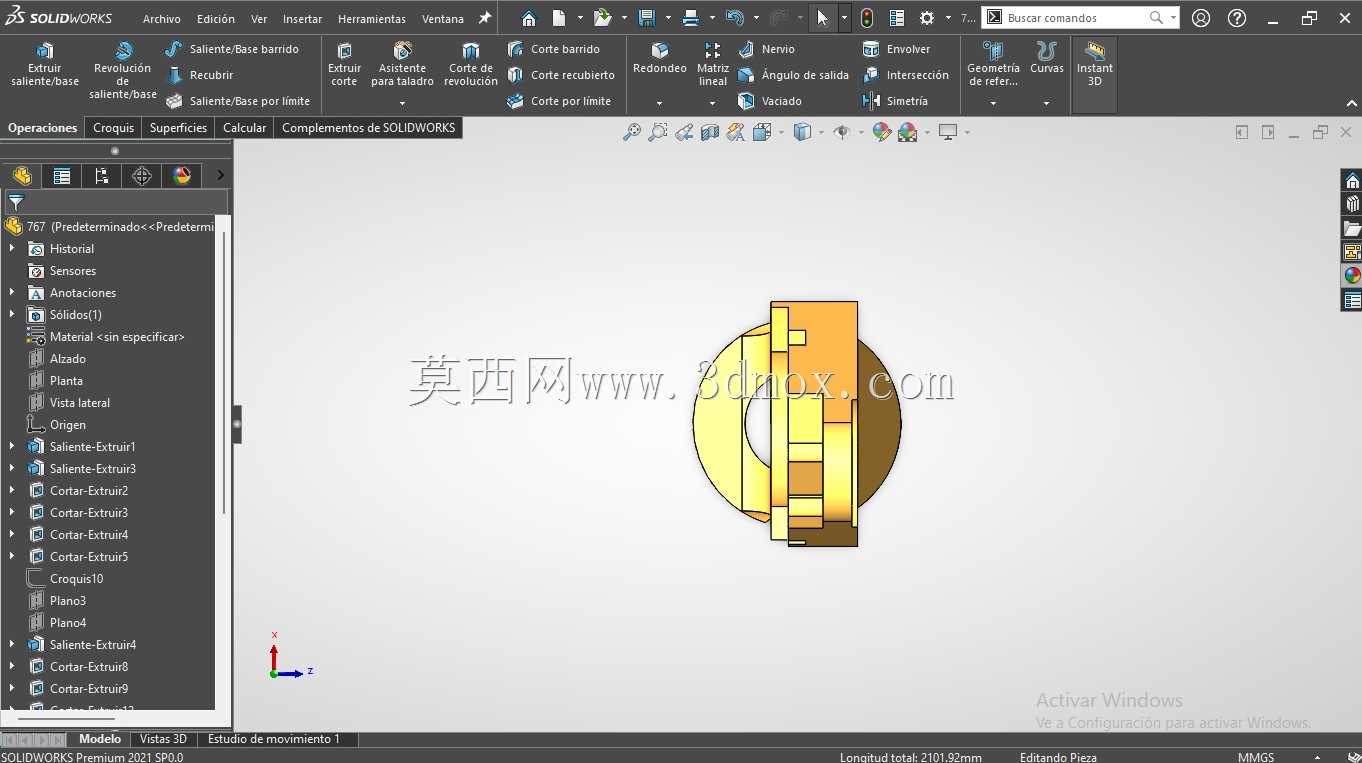1362x763 pixels.
Task: Open the DisplayManager color ball tab
Action: (x=182, y=176)
